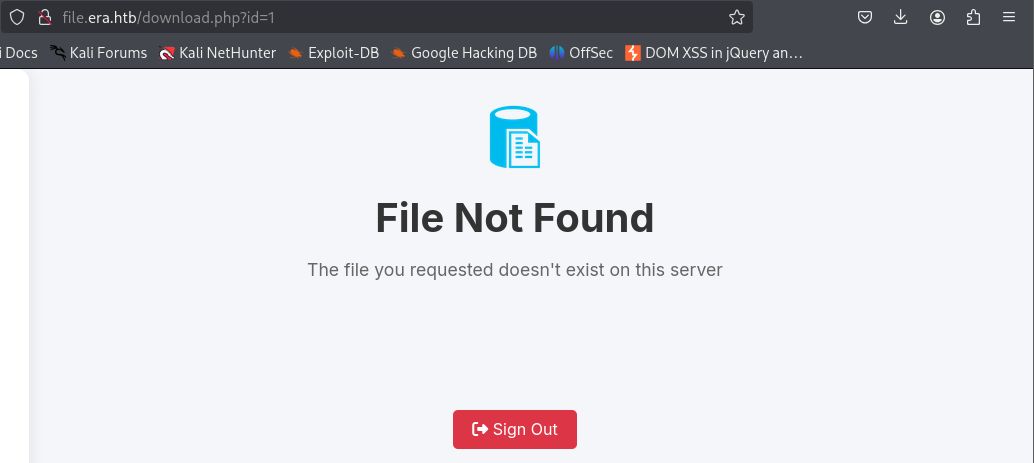The image size is (1034, 463).
Task: Open the Extensions puzzle piece icon
Action: coord(973,17)
